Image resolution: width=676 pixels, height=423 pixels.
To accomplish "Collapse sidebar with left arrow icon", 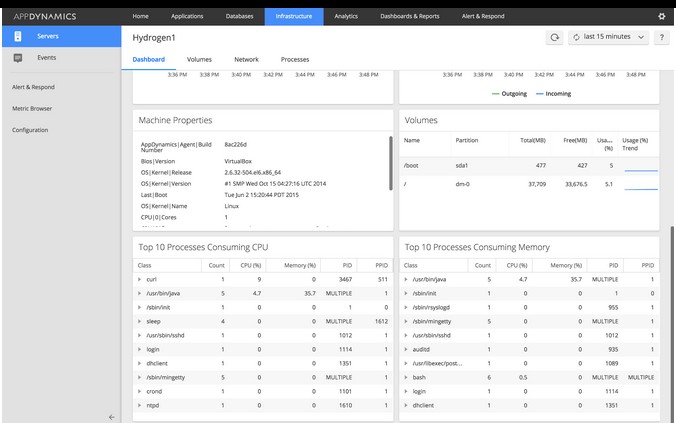I will (111, 416).
